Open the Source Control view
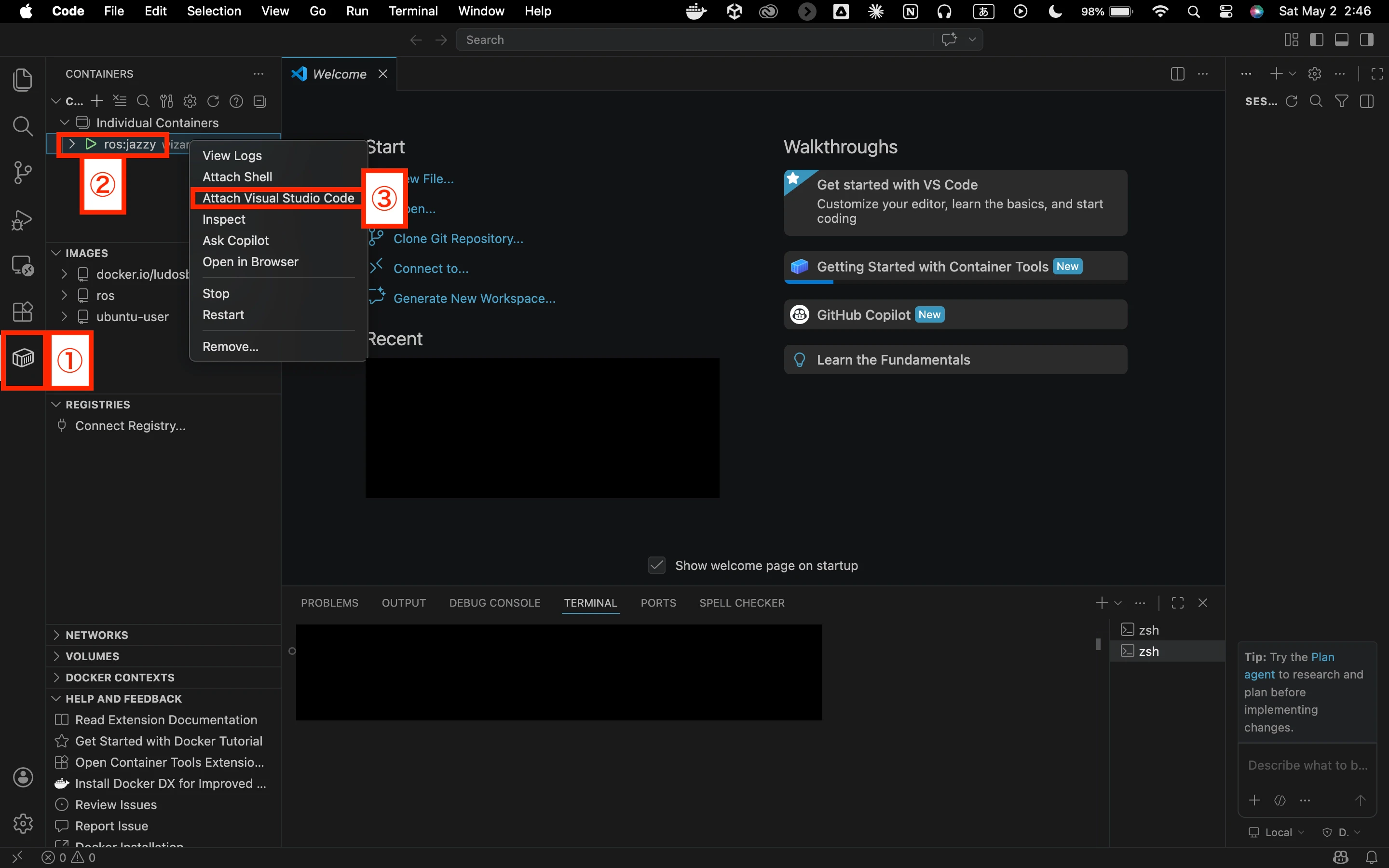This screenshot has width=1389, height=868. coord(22,172)
